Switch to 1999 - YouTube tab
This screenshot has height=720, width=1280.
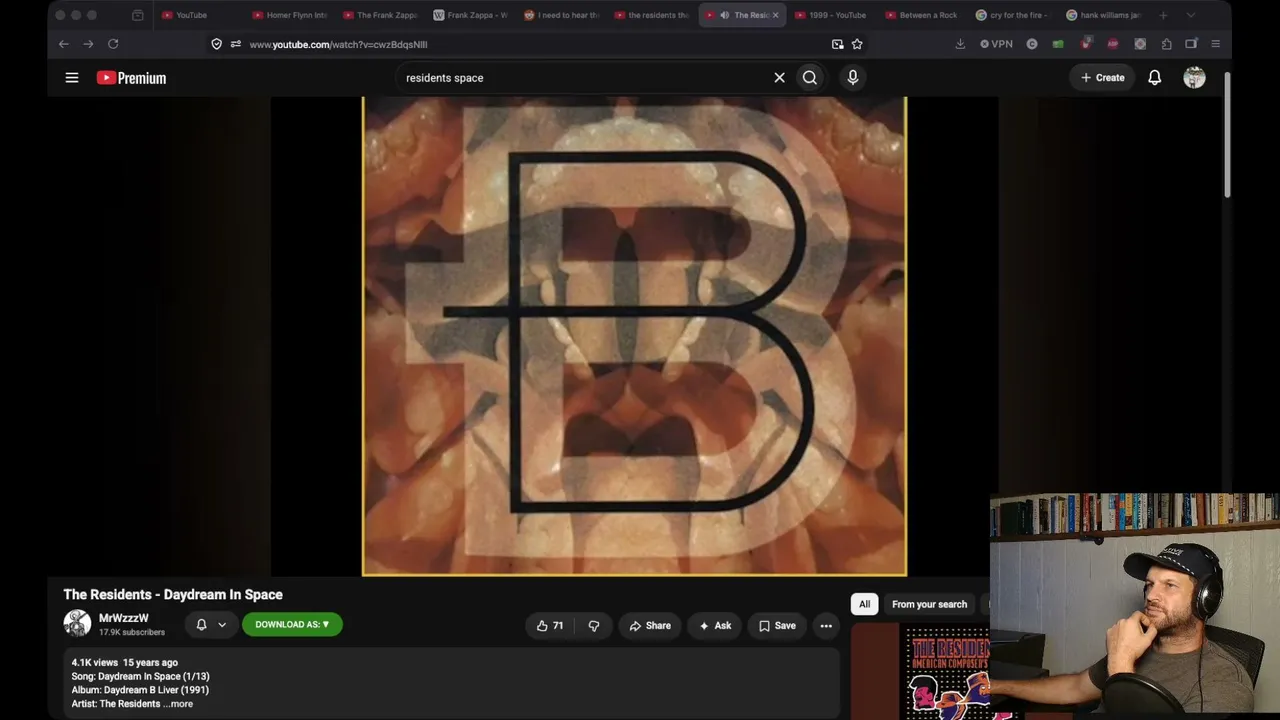(x=831, y=15)
